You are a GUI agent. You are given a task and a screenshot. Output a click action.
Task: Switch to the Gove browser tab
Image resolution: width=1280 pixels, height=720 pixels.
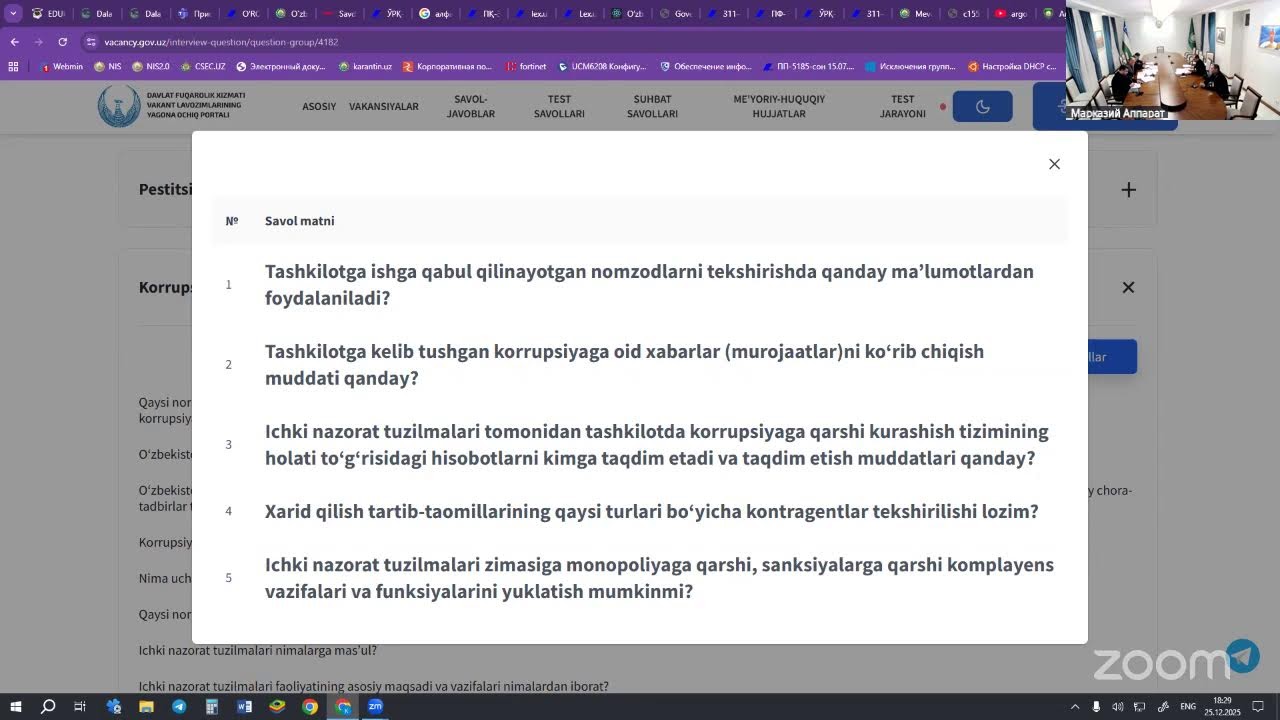click(676, 14)
